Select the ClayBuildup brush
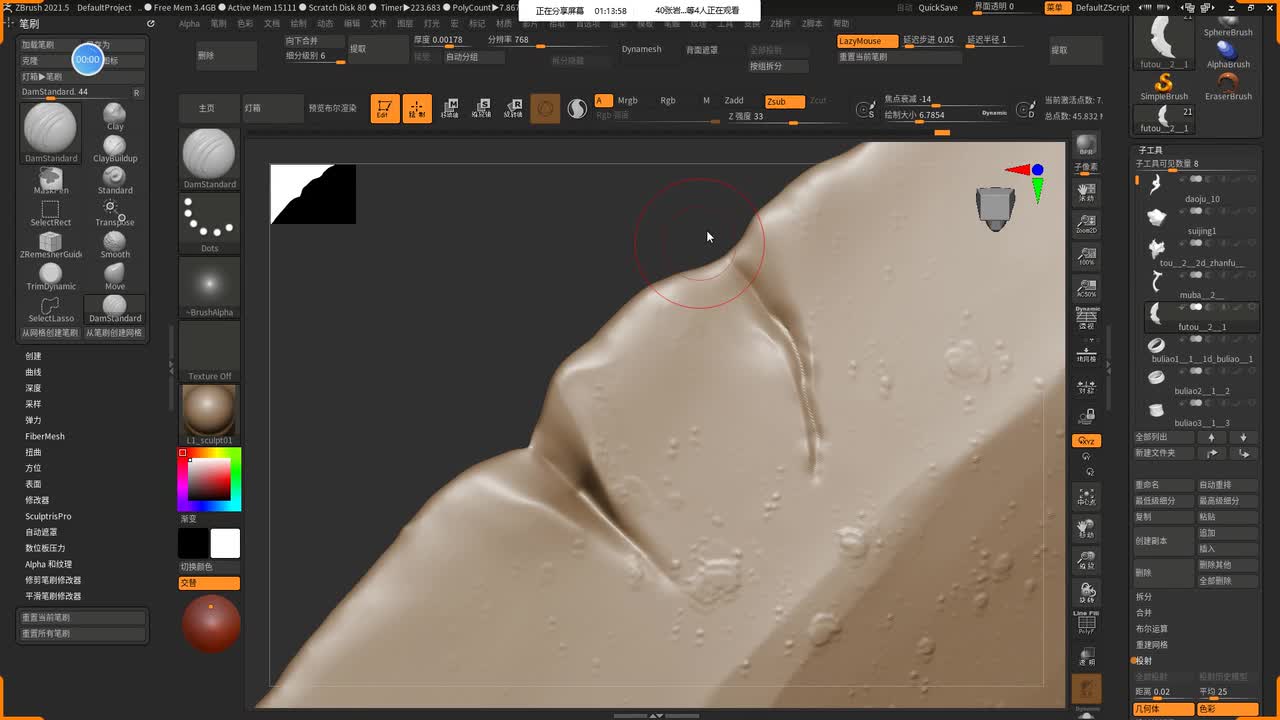Viewport: 1280px width, 720px height. click(x=115, y=148)
